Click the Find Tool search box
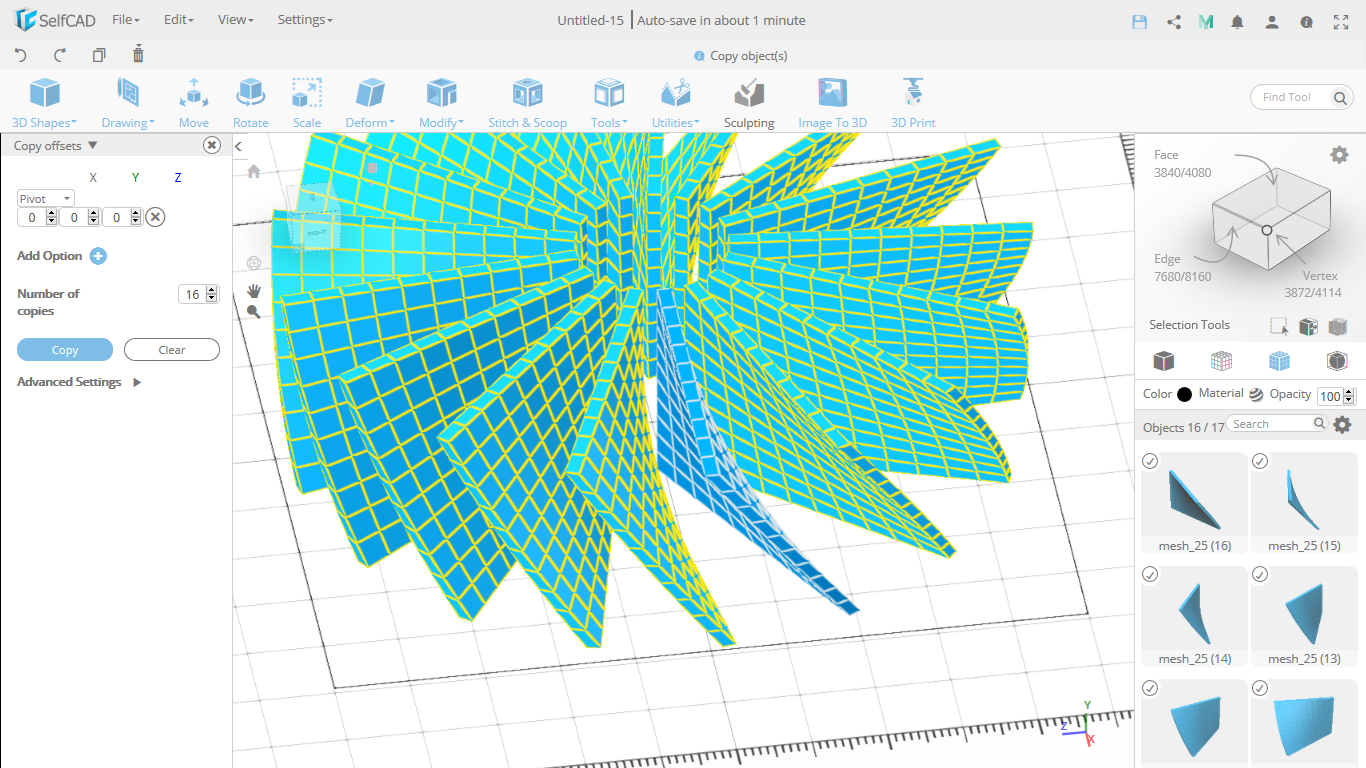1366x768 pixels. tap(1302, 97)
